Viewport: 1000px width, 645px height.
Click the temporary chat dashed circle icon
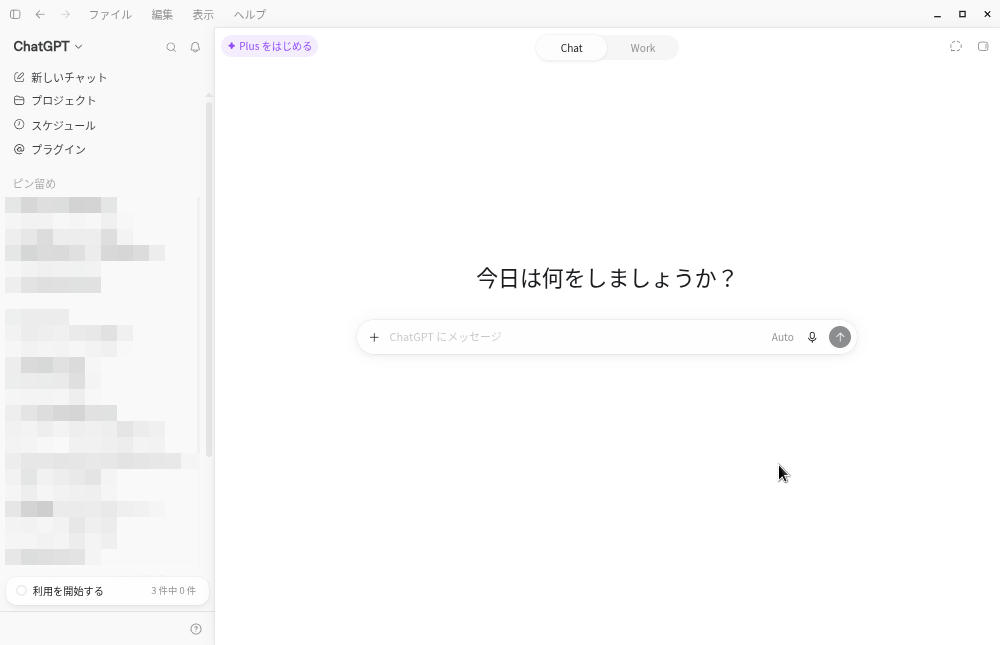pyautogui.click(x=955, y=46)
